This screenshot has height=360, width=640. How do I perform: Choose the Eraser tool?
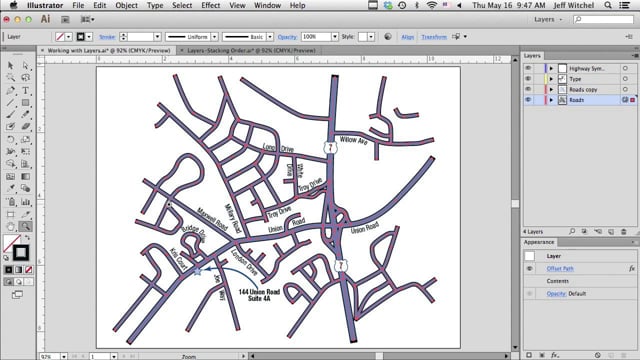point(25,127)
